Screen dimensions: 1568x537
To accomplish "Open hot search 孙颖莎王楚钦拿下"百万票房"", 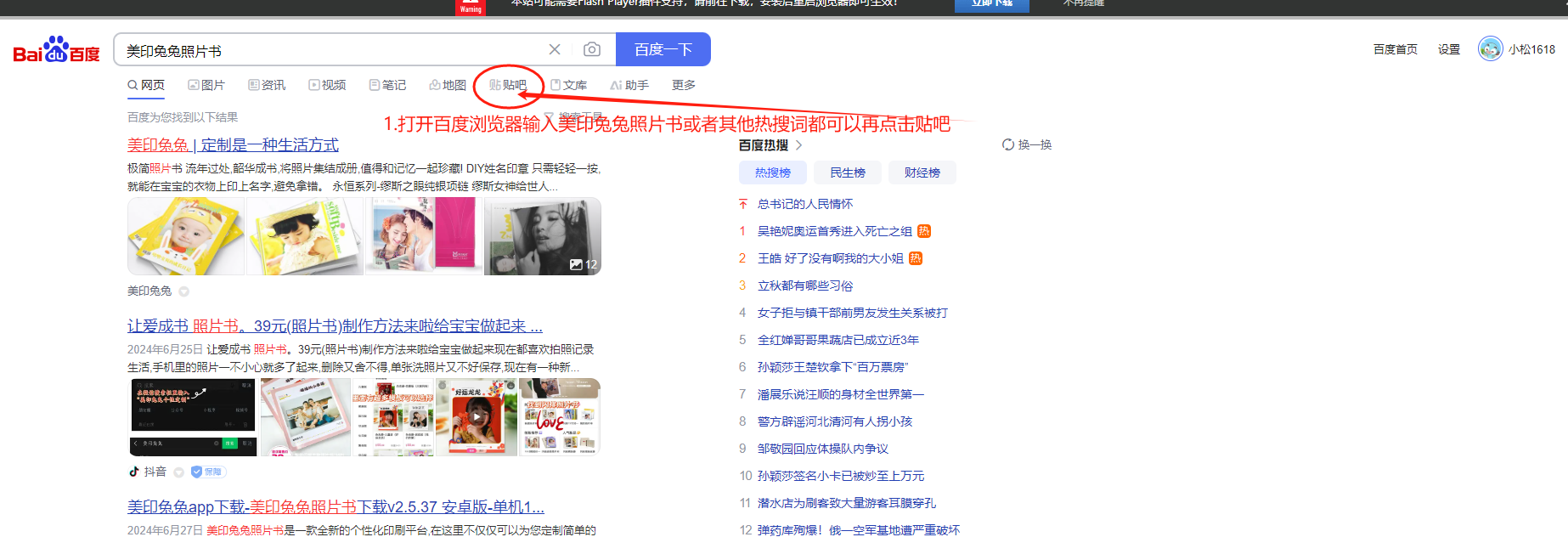I will [833, 367].
